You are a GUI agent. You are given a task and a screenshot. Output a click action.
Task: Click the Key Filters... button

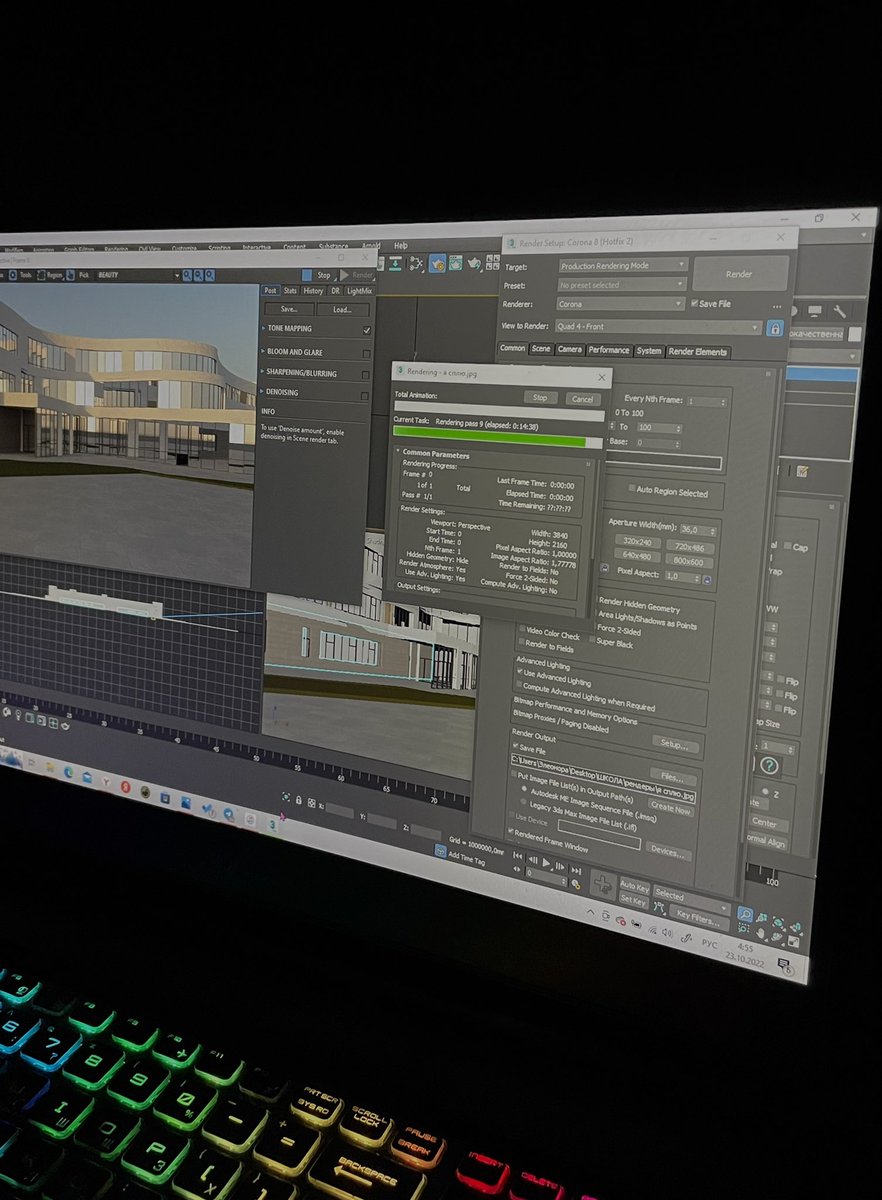pos(697,915)
